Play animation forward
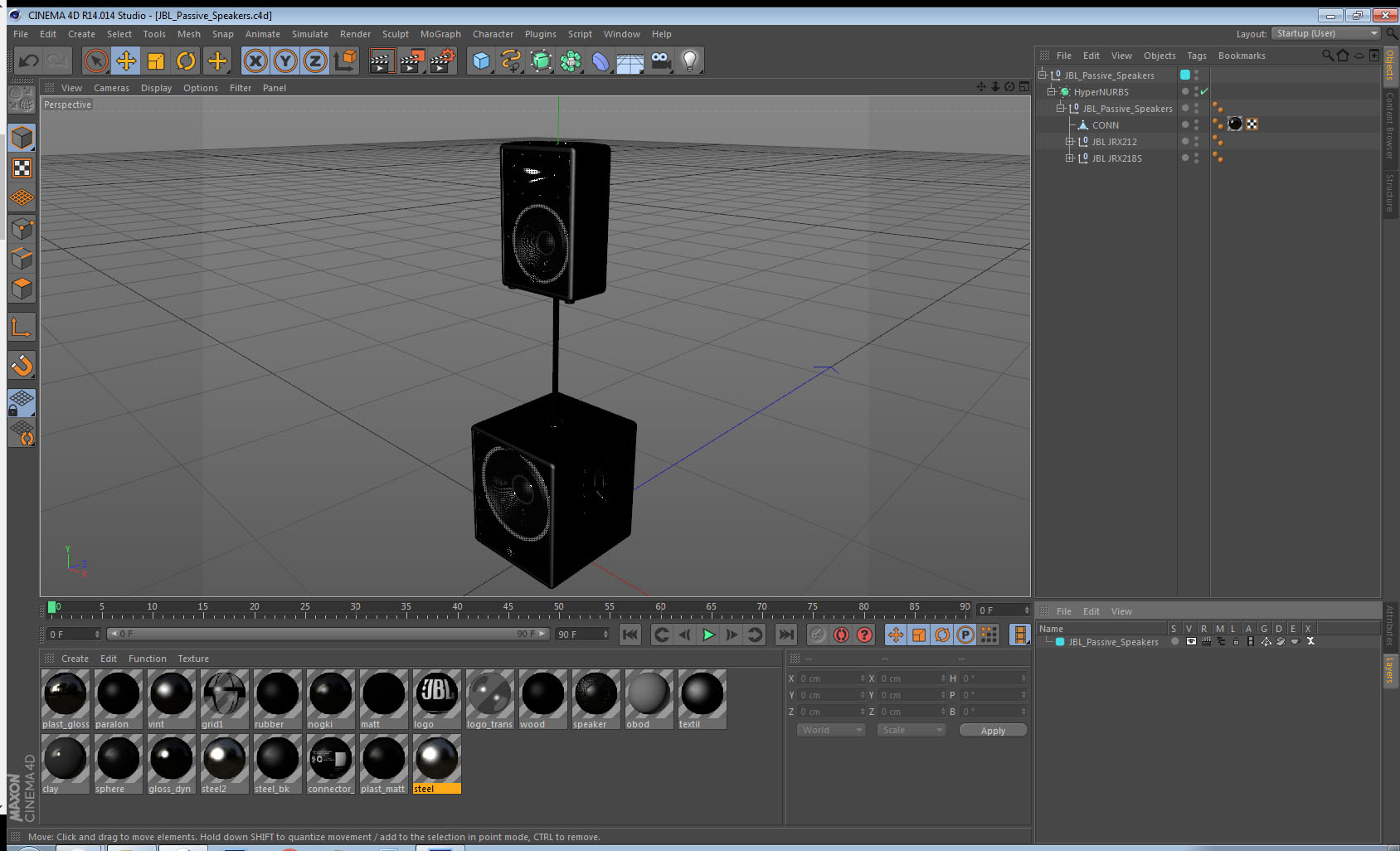Screen dimensions: 1400x851 tap(708, 635)
